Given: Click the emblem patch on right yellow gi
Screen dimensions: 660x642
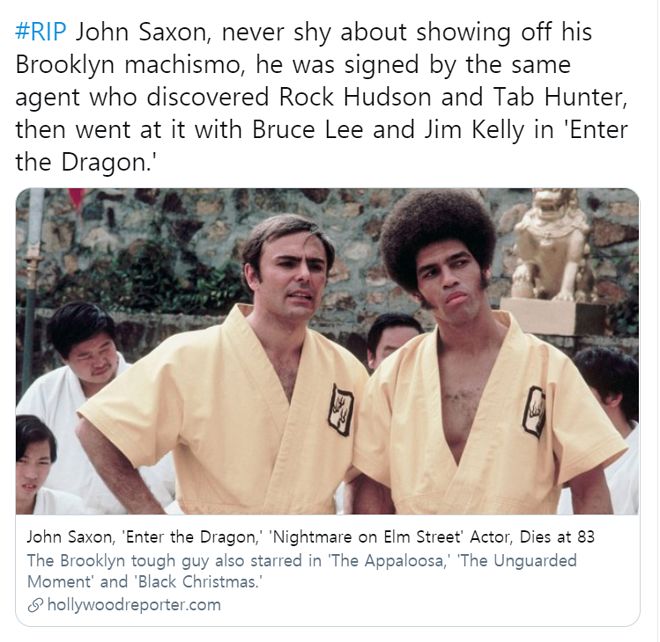Looking at the screenshot, I should pyautogui.click(x=534, y=412).
